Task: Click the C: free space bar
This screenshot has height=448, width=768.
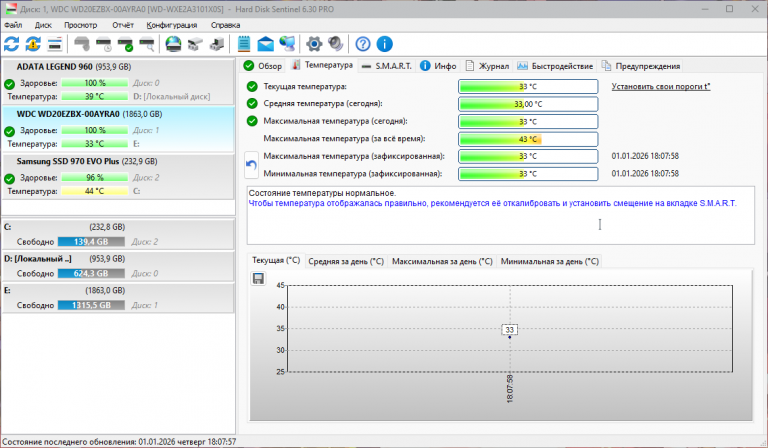Action: (x=91, y=242)
